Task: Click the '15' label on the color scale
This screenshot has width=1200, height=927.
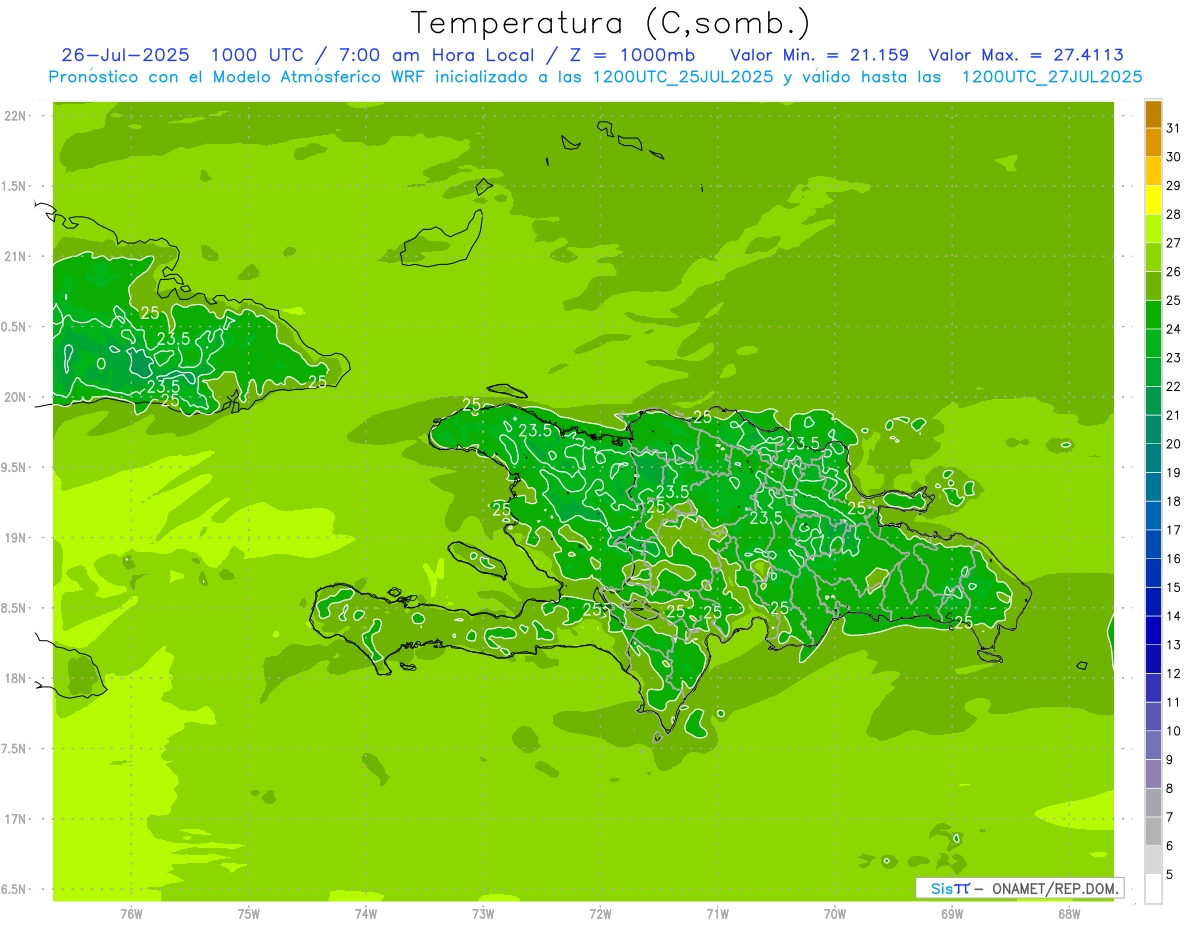Action: pyautogui.click(x=1174, y=588)
